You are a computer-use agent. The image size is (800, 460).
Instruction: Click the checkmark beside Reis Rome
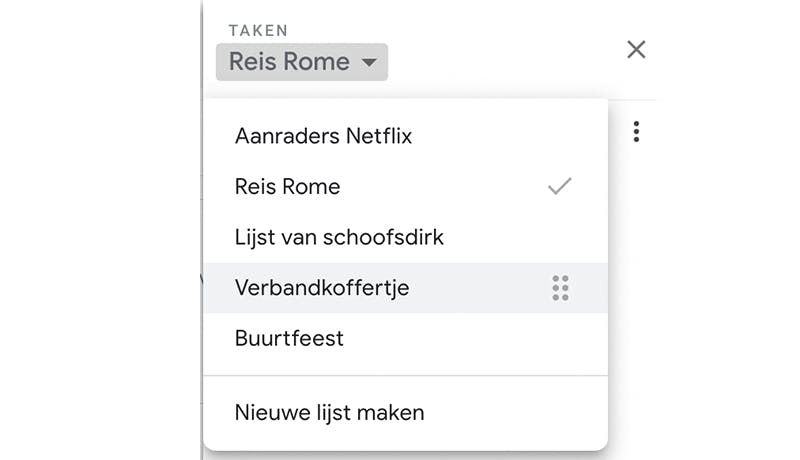coord(560,186)
